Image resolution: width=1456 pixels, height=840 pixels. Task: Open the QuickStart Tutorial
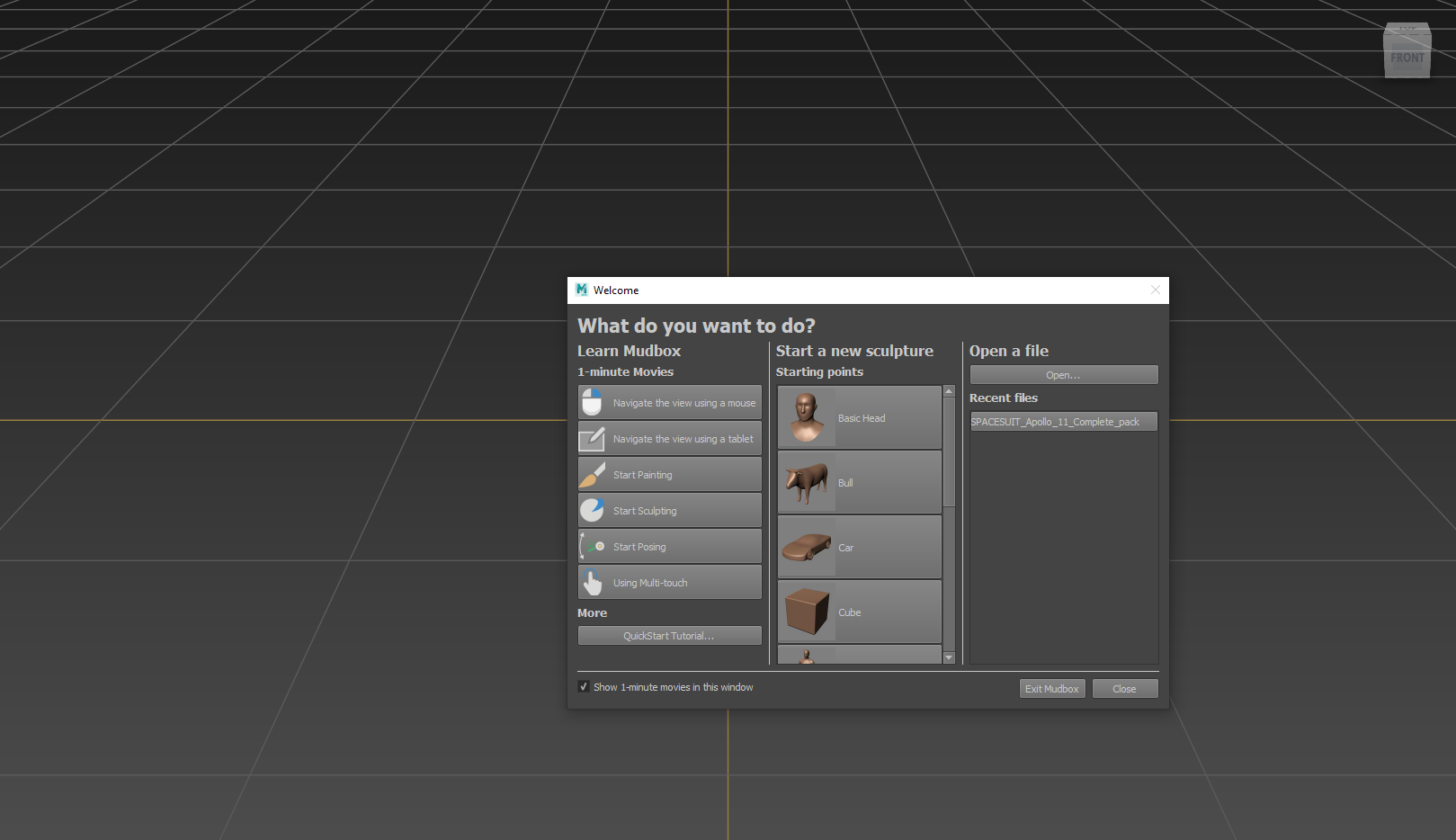point(669,636)
